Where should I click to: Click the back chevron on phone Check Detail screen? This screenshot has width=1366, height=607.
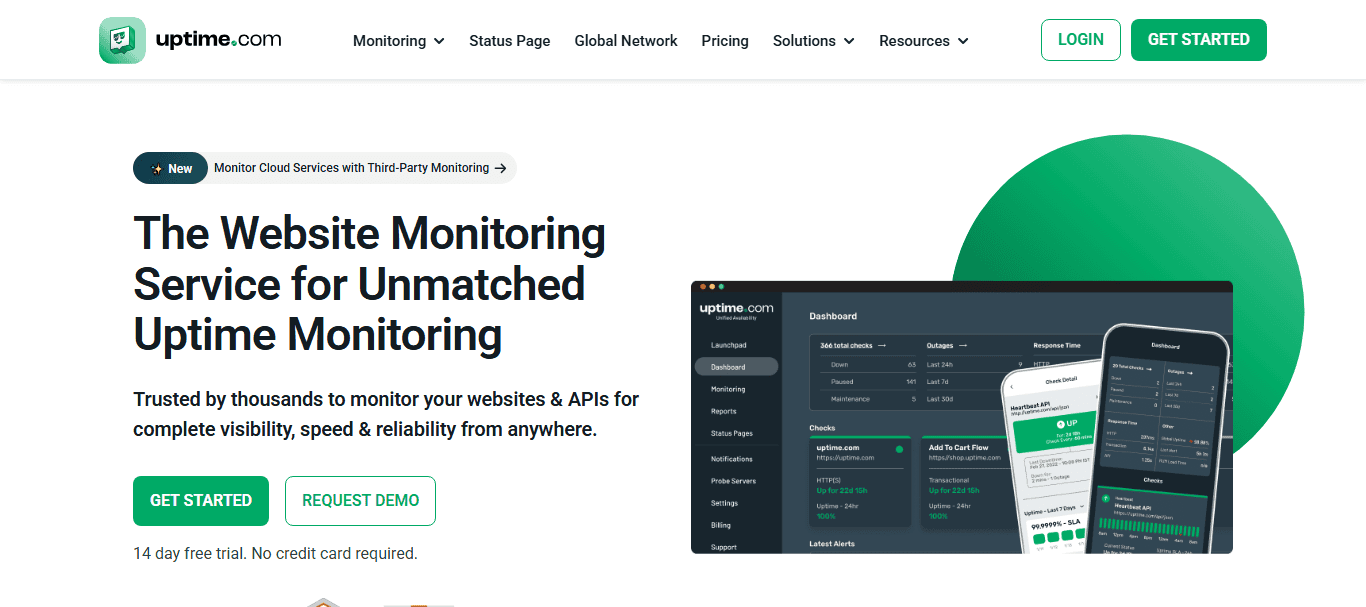1011,386
